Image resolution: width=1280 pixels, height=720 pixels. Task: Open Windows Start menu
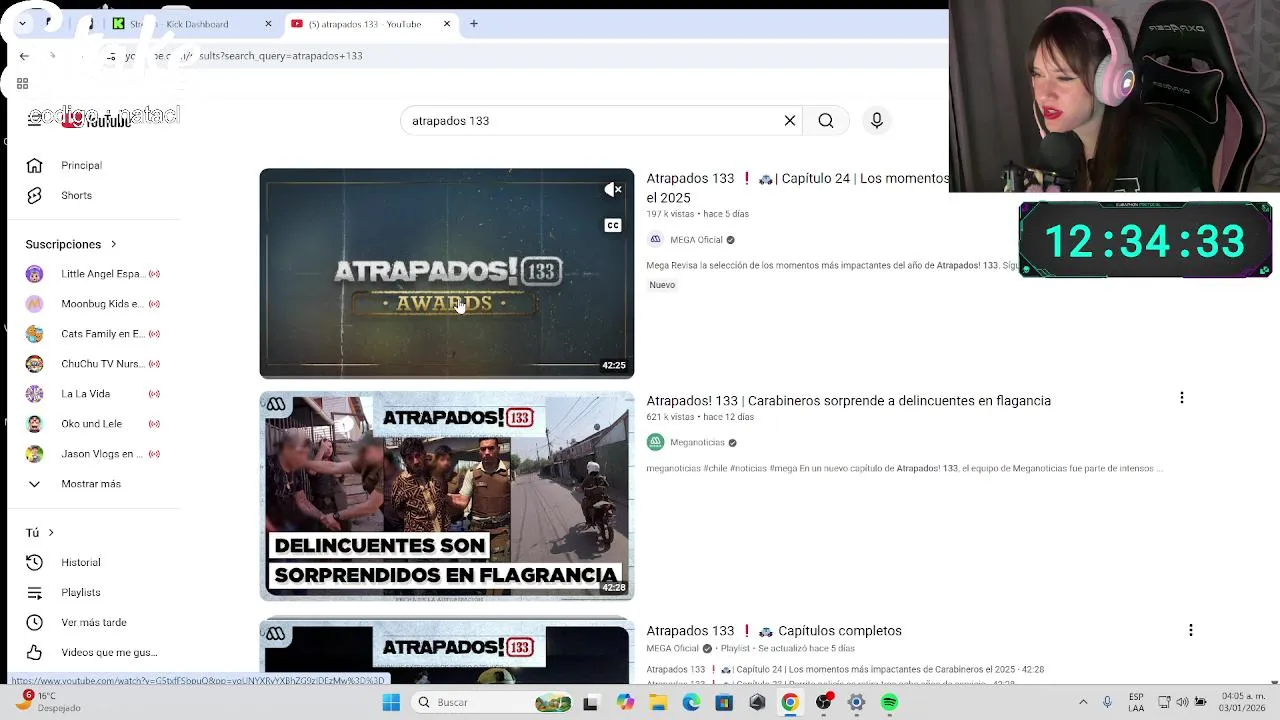point(391,702)
